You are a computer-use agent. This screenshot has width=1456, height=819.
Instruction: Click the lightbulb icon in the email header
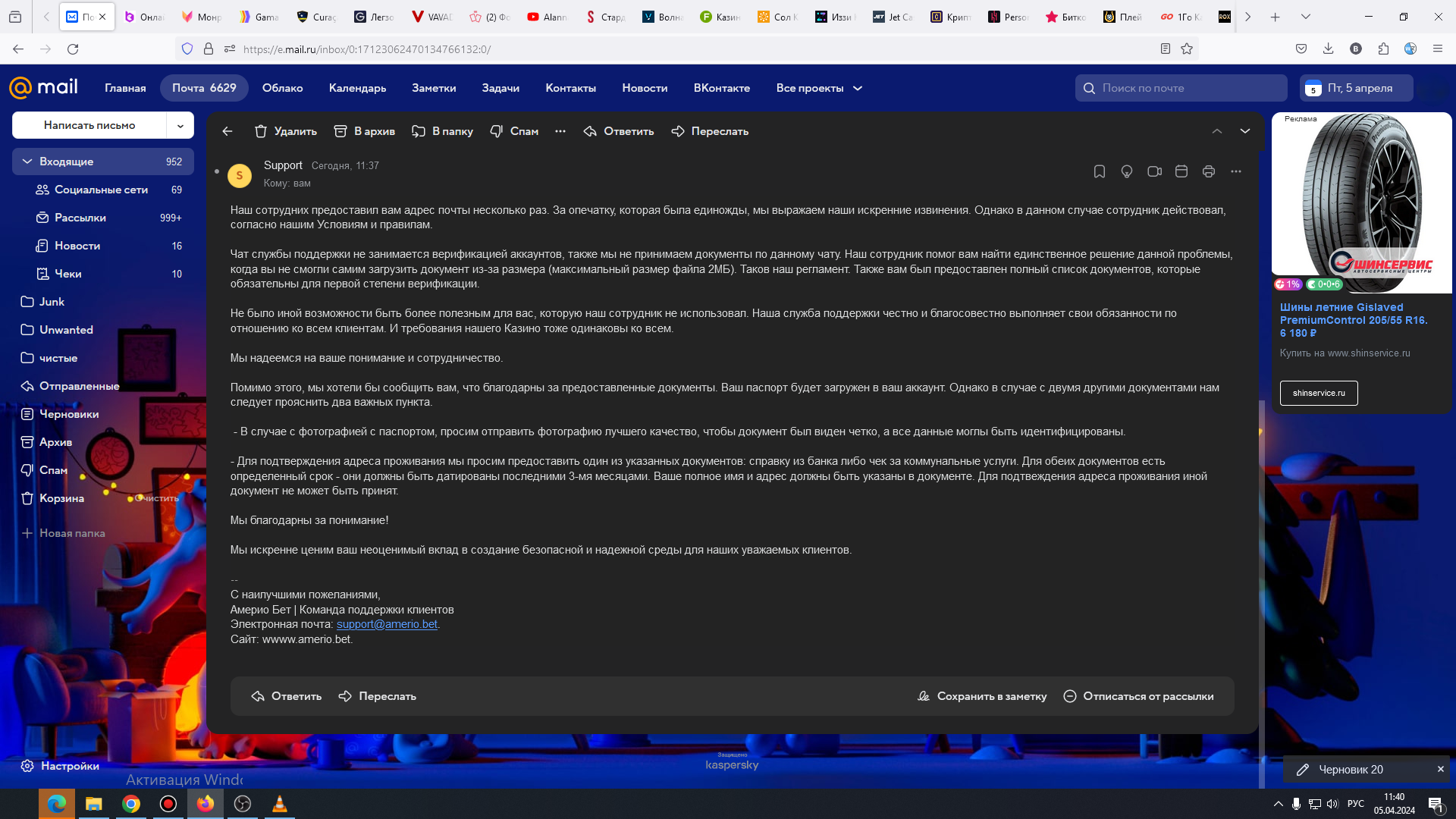click(x=1127, y=171)
